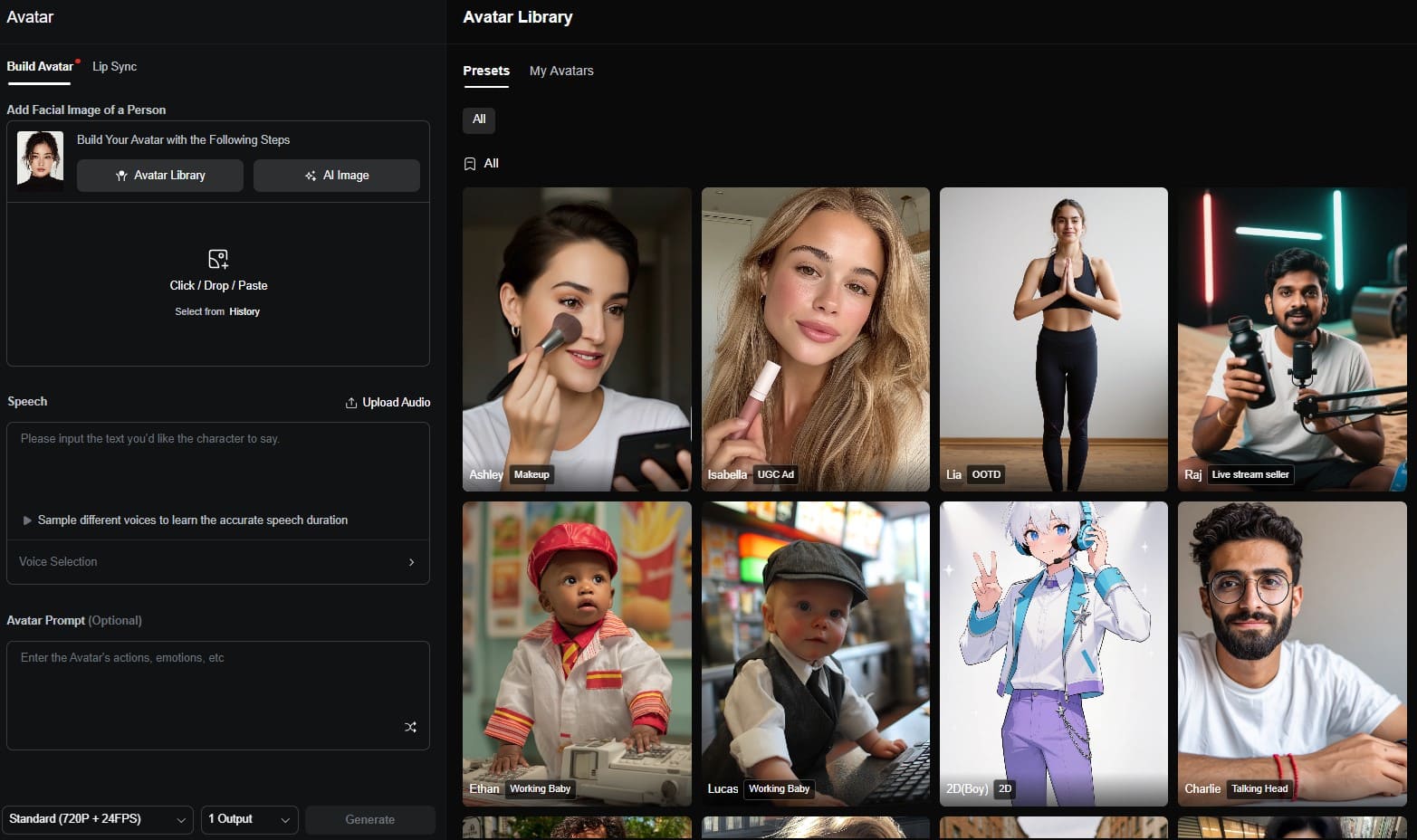Expand the Voice Selection chevron
This screenshot has width=1417, height=840.
pyautogui.click(x=411, y=562)
